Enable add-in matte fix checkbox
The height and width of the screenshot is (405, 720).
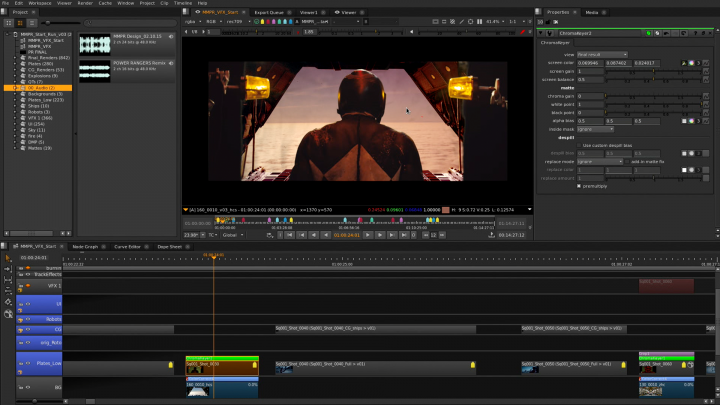[627, 162]
